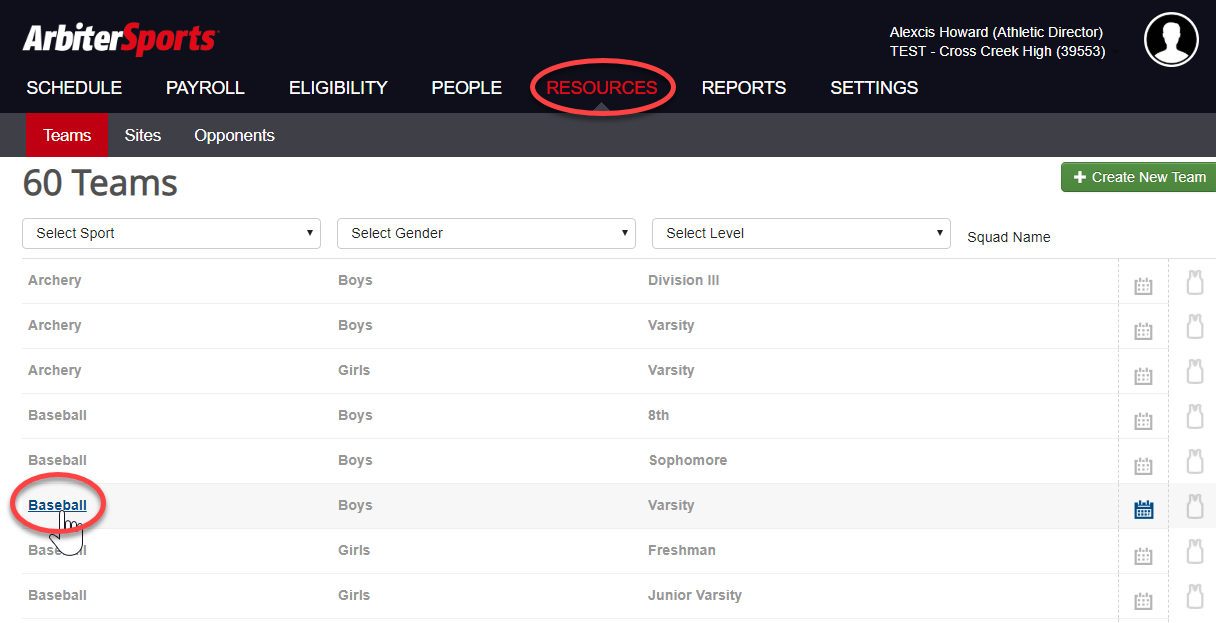Open calendar icon for Baseball Boys Sophomore
This screenshot has width=1216, height=623.
pos(1143,467)
